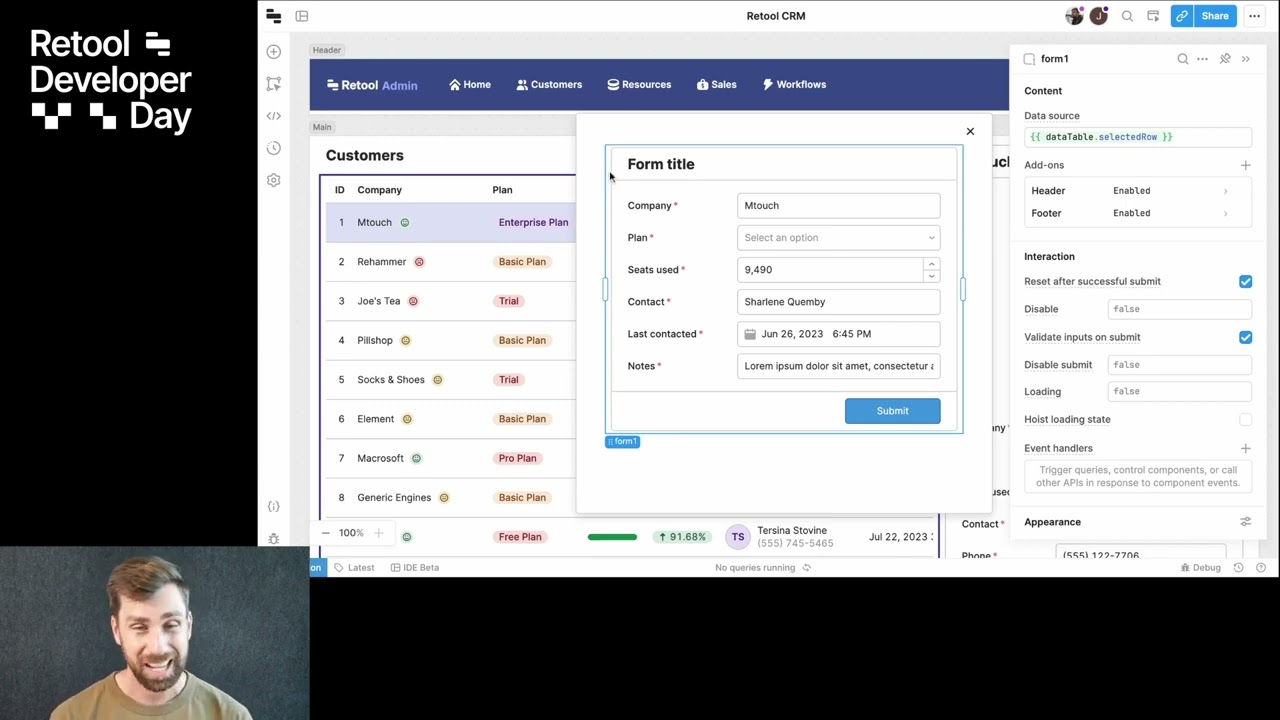Image resolution: width=1280 pixels, height=720 pixels.
Task: Open the history clock icon in the sidebar
Action: point(274,148)
